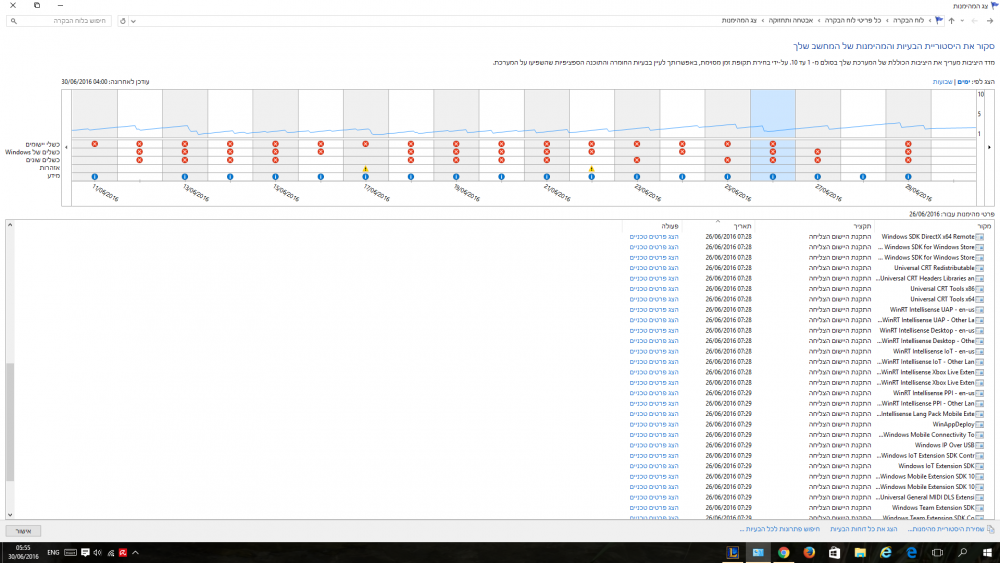
Task: Open recent locations dropdown near navigation arrows
Action: (x=962, y=21)
